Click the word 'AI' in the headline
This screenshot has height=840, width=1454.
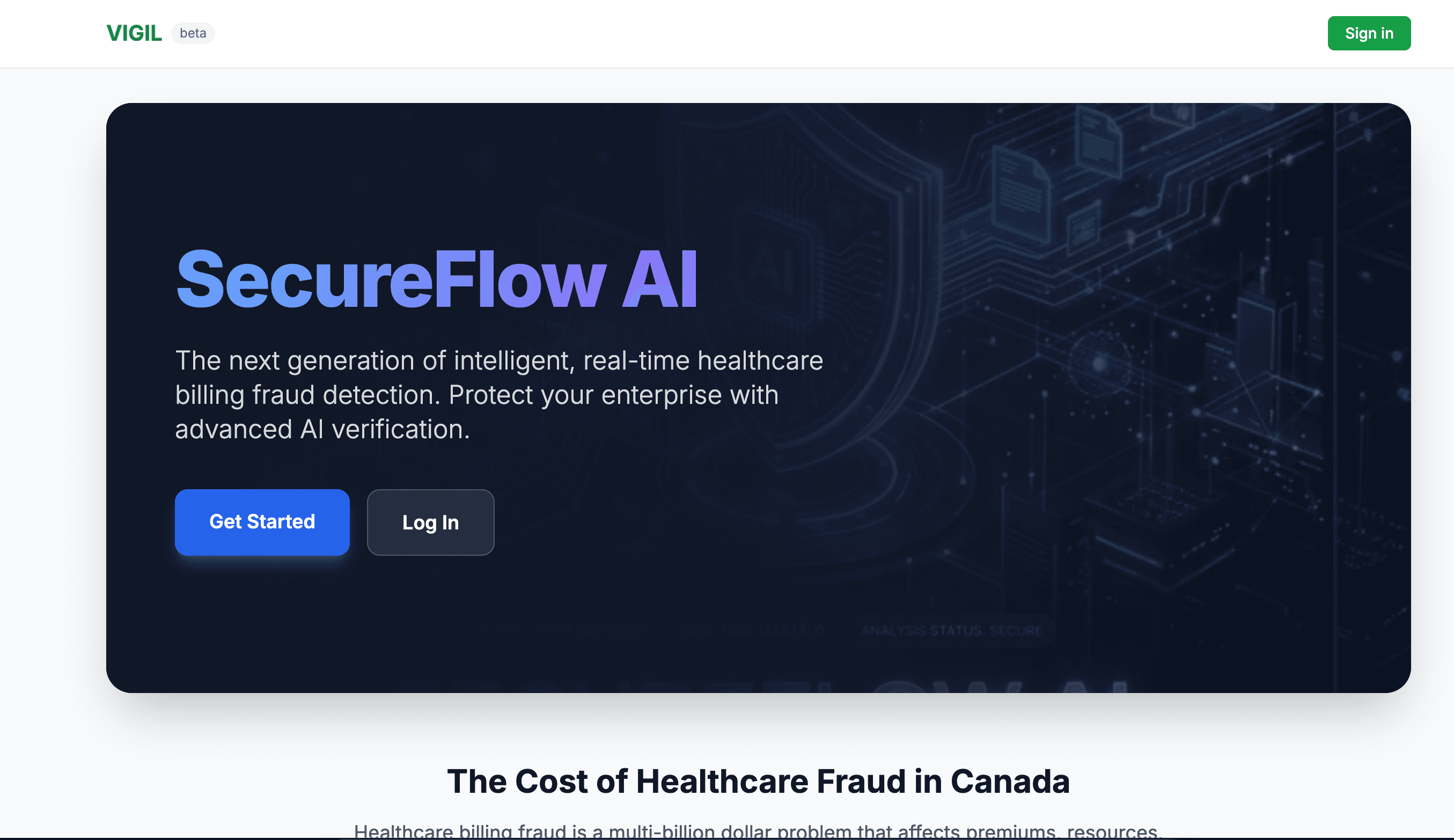coord(660,280)
